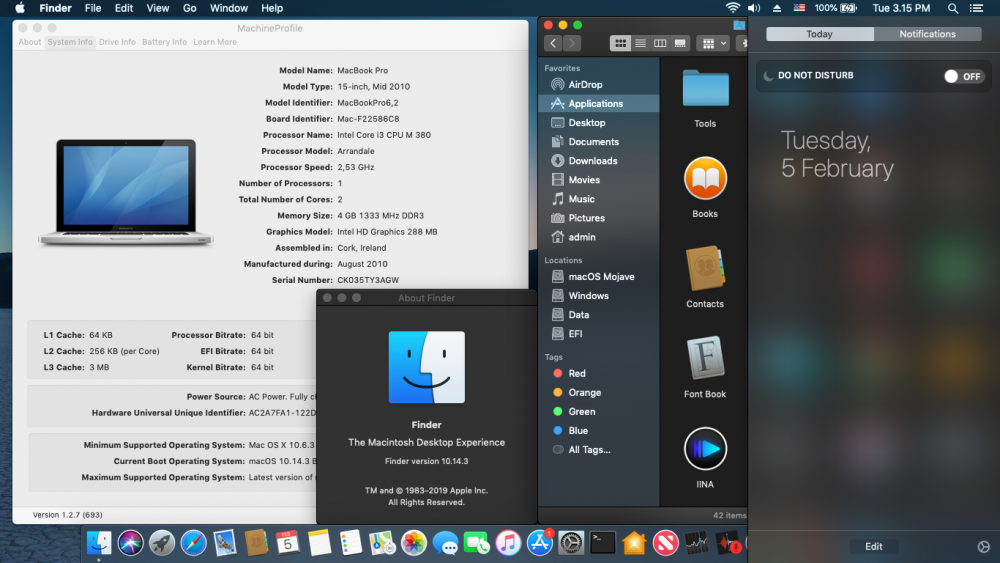Image resolution: width=1000 pixels, height=563 pixels.
Task: Switch to the Notifications tab
Action: (927, 34)
